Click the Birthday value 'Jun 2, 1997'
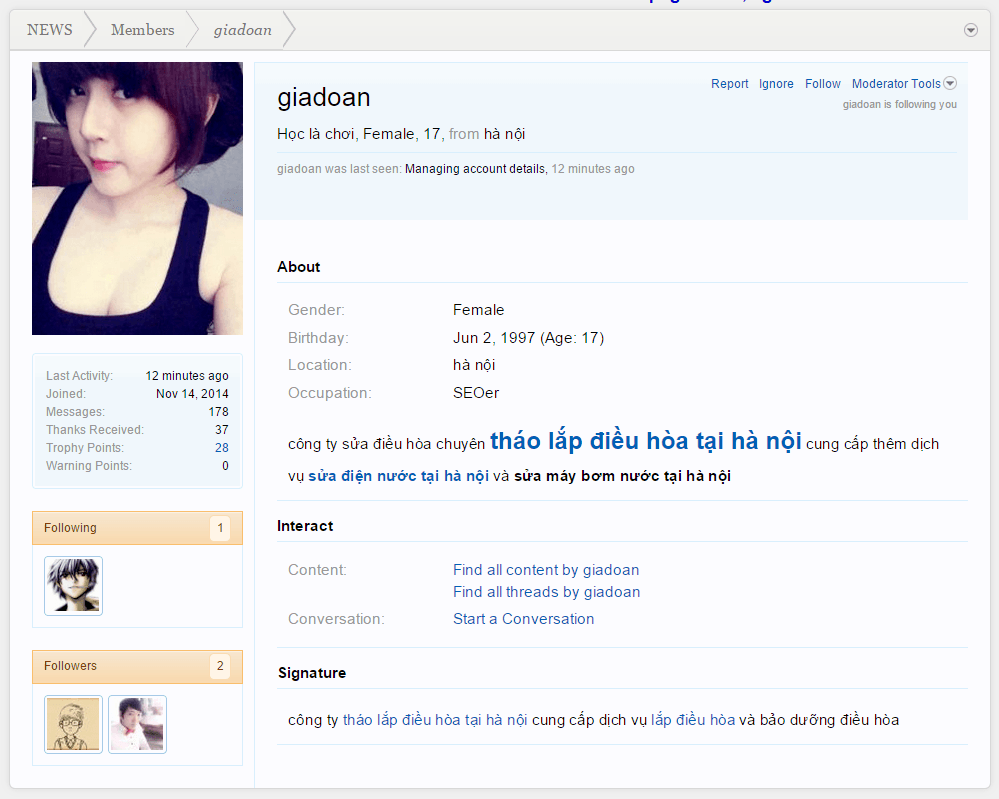Screen dimensions: 999x799 (494, 338)
